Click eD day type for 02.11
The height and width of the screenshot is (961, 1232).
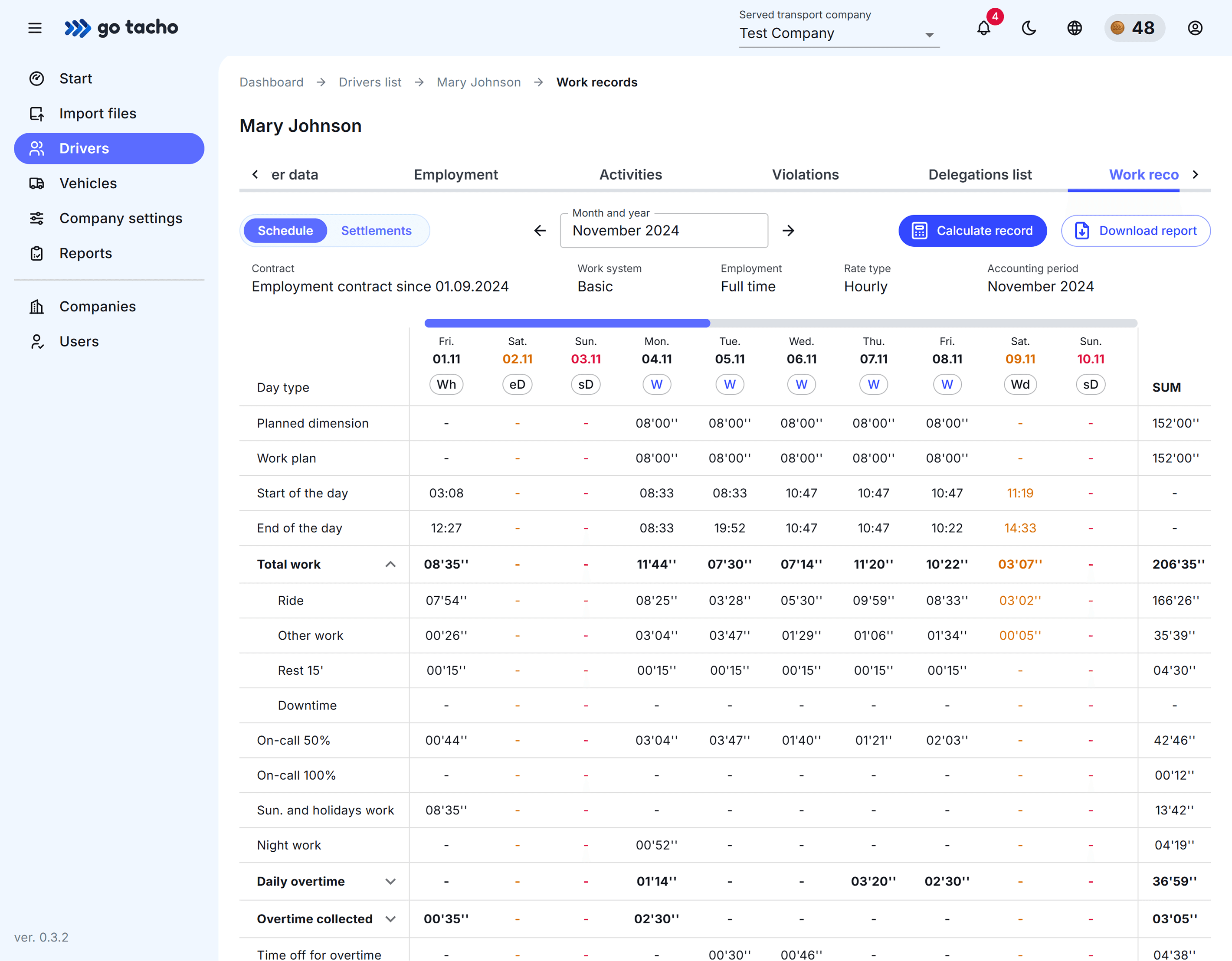click(x=517, y=385)
